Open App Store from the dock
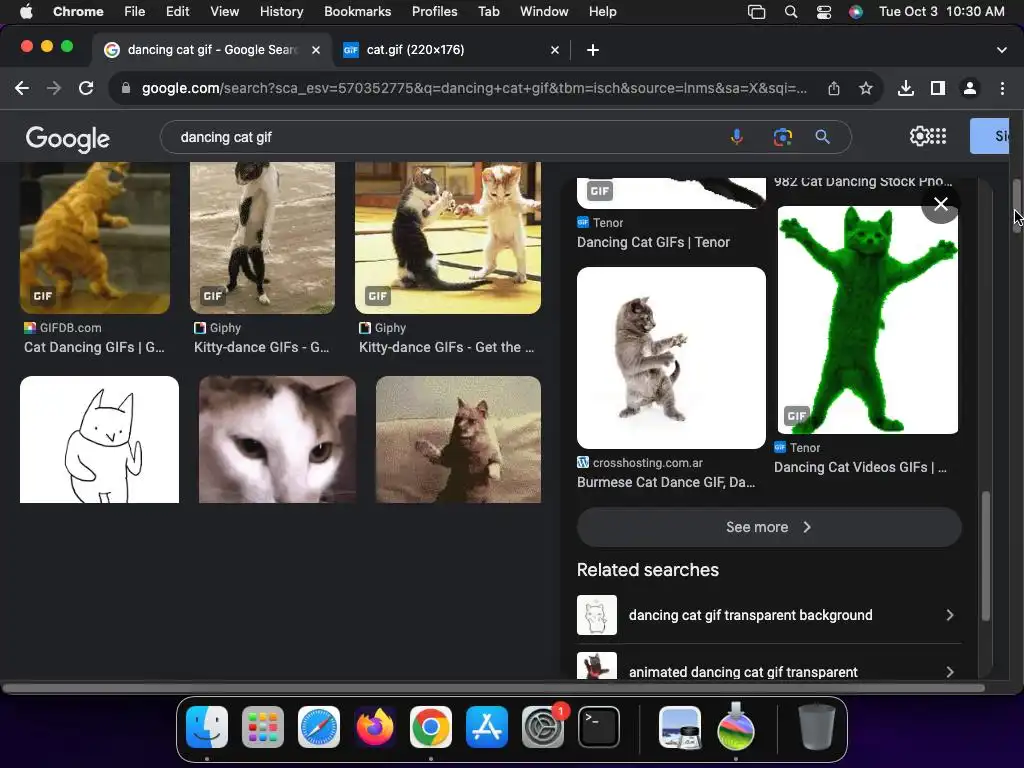The height and width of the screenshot is (768, 1024). [487, 727]
